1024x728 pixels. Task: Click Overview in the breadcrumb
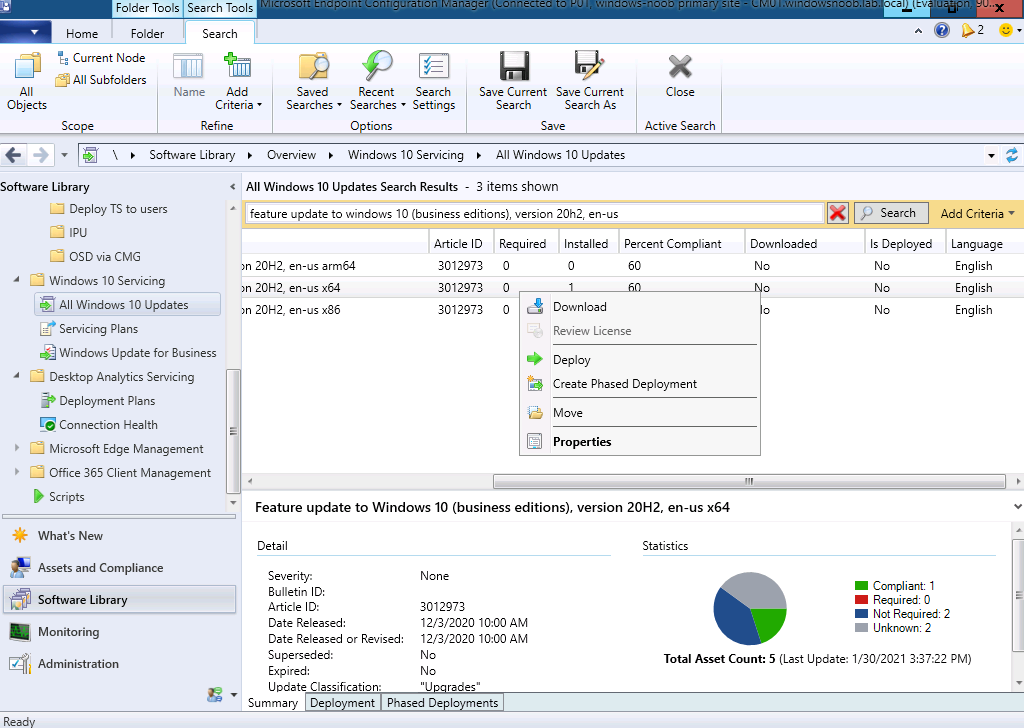click(x=291, y=155)
